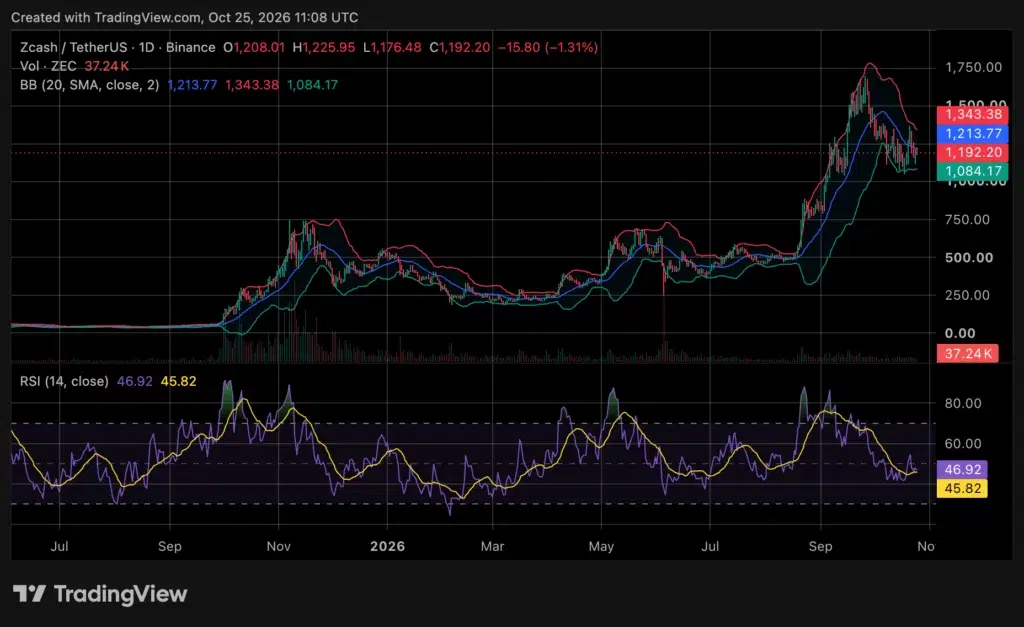Click the 80.00 RSI axis label
The image size is (1024, 627).
pos(963,403)
